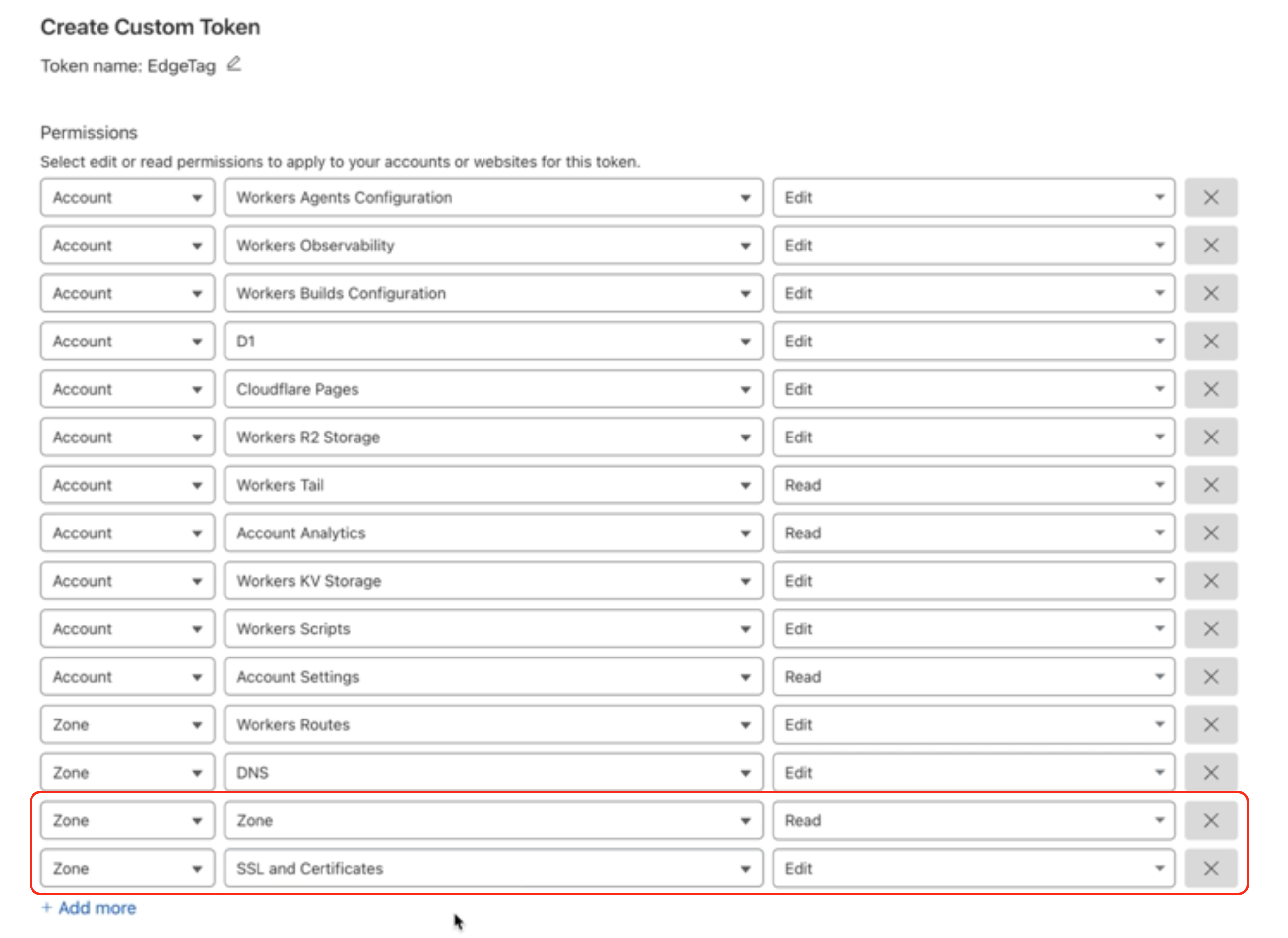Remove the Workers Observability permission row
Viewport: 1288px width, 938px height.
tap(1210, 245)
